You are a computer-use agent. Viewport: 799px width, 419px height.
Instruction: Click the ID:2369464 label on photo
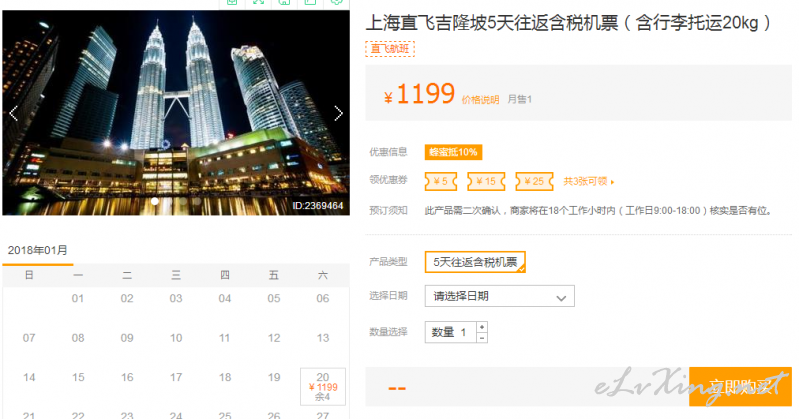[x=318, y=206]
